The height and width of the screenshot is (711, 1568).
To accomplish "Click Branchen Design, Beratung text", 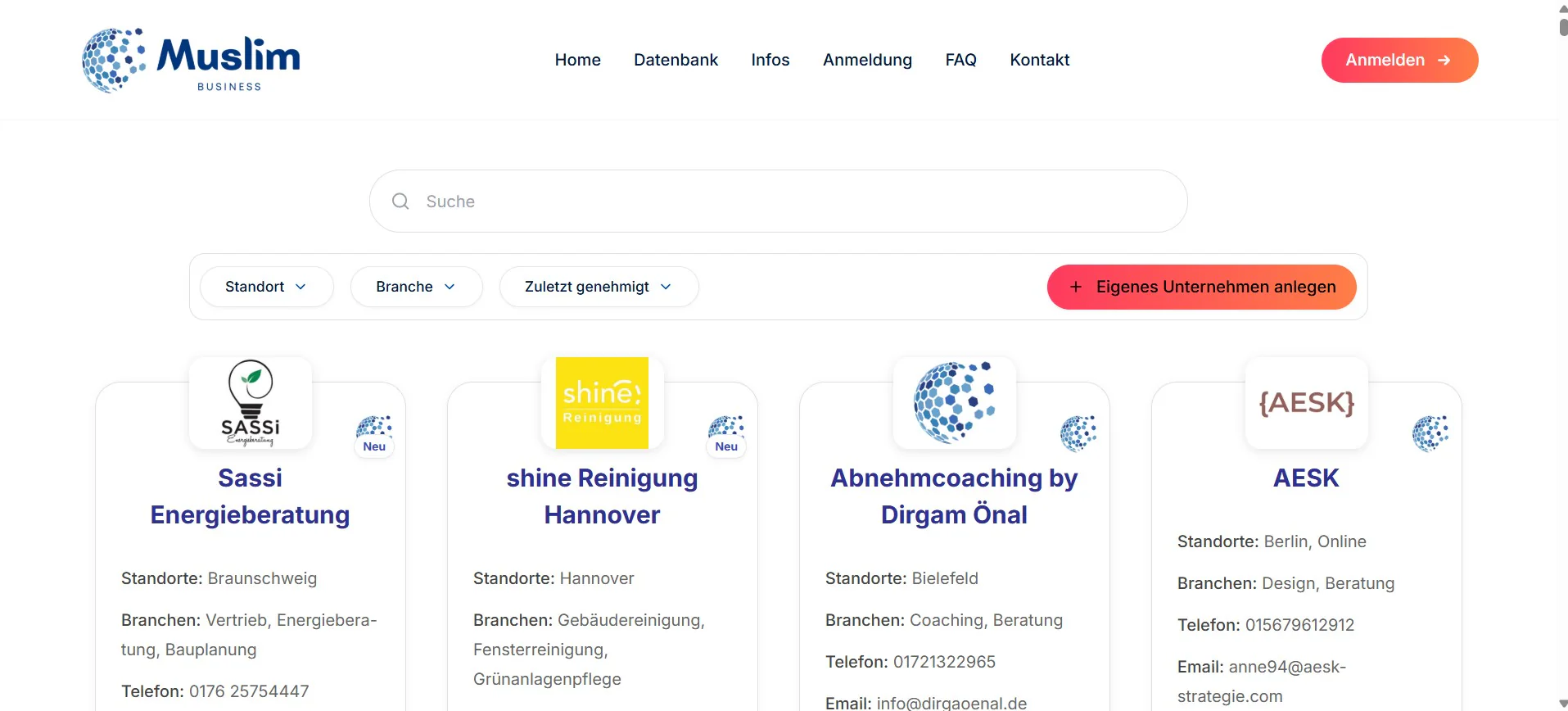I will point(1286,583).
